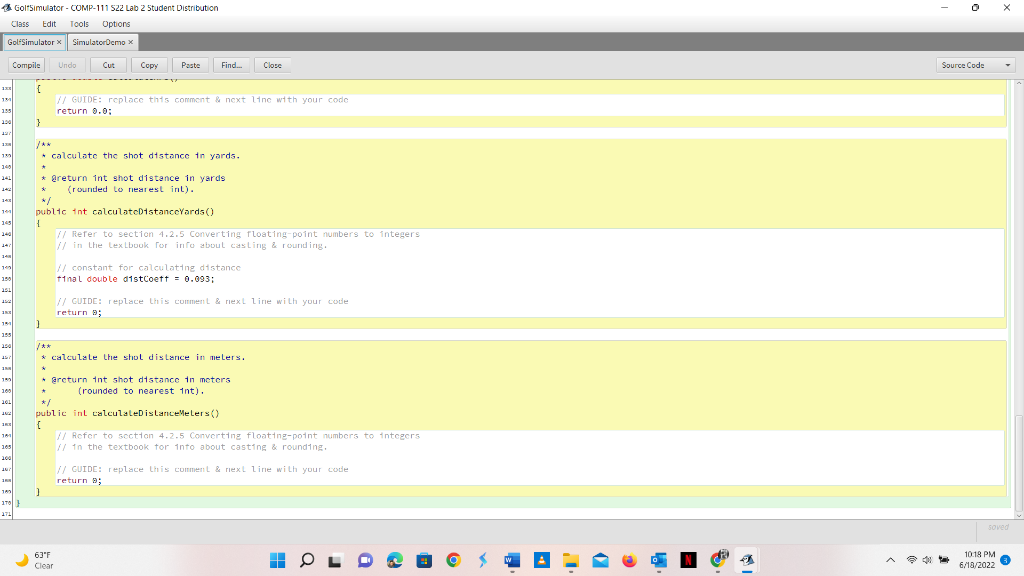
Task: Cut the selected code
Action: (x=108, y=65)
